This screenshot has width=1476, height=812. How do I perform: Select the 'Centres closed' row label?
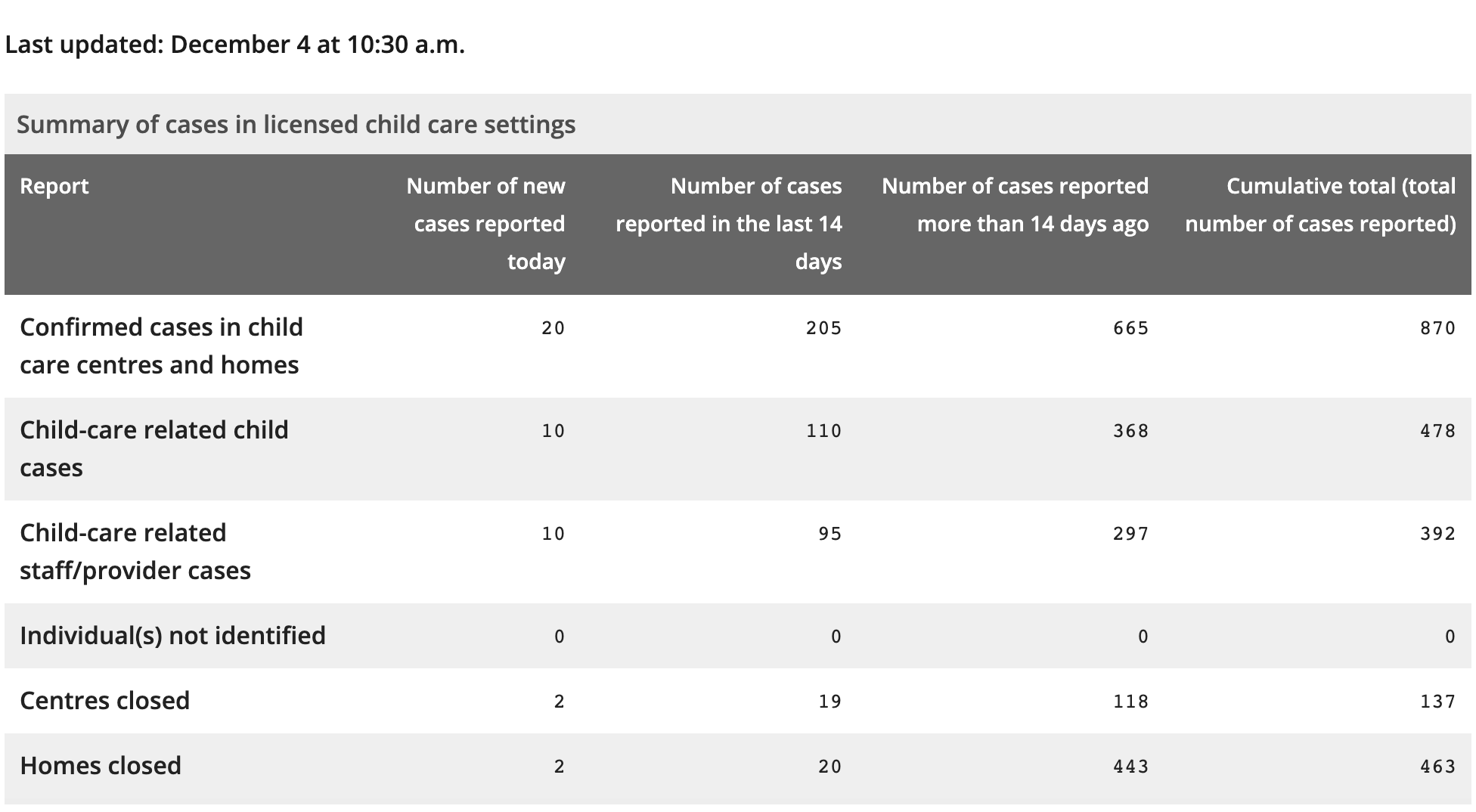104,701
